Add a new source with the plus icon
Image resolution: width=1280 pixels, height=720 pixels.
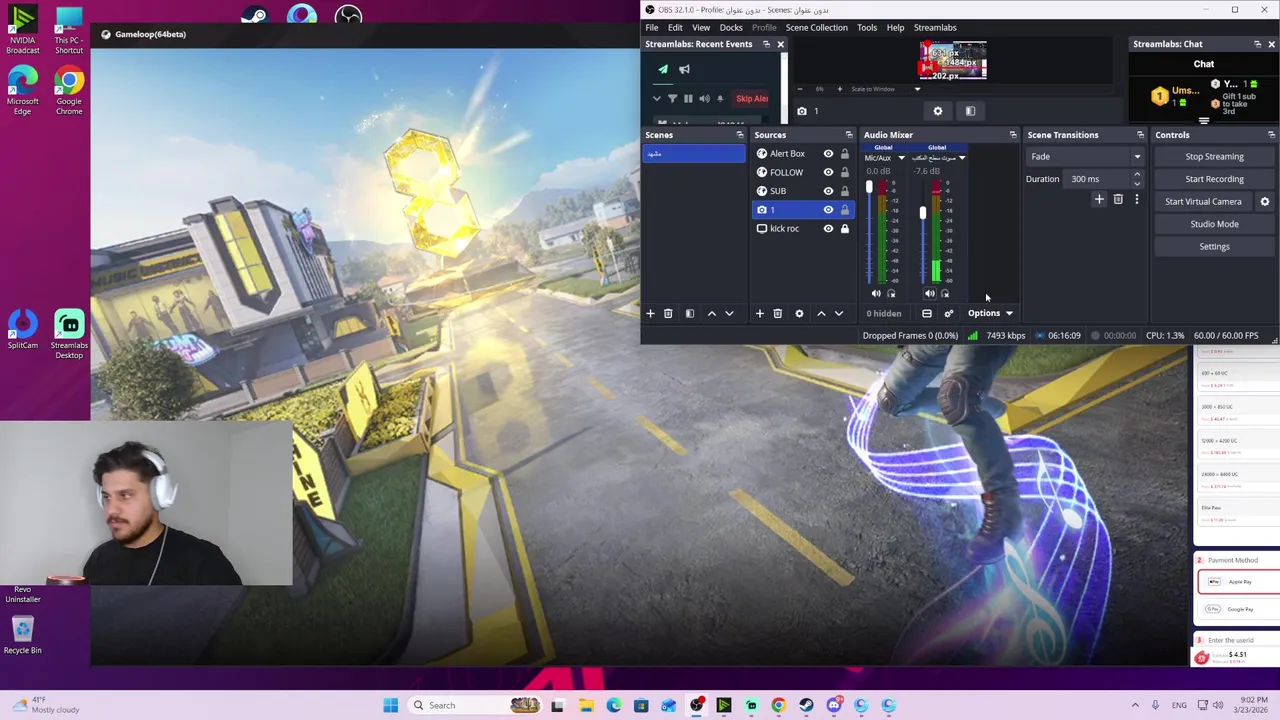[x=759, y=314]
